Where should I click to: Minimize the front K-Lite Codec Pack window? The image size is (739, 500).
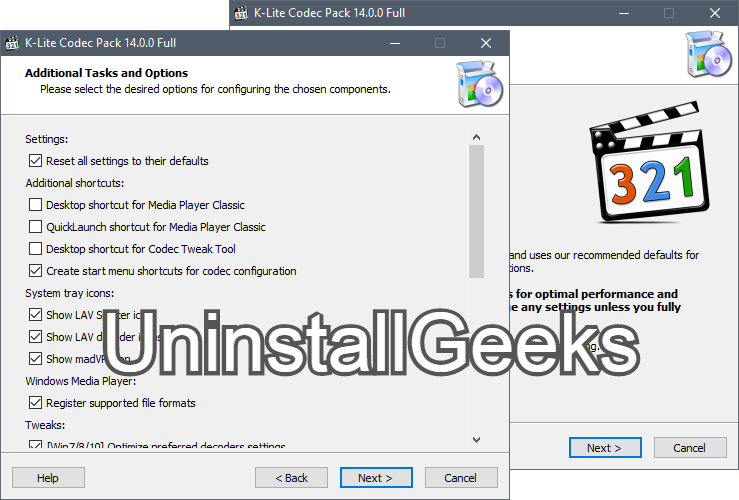[x=395, y=43]
